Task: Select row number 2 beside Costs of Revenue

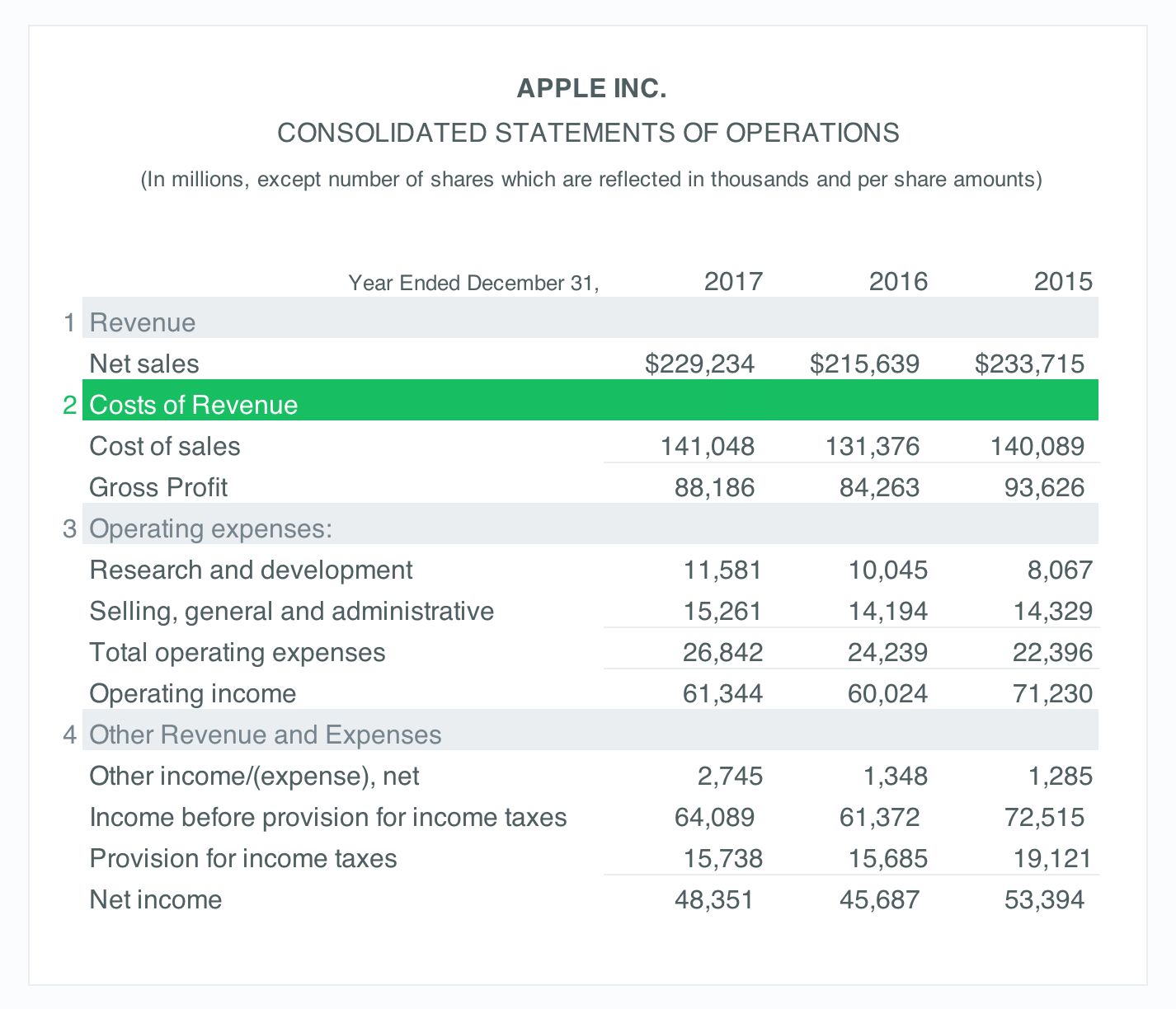Action: point(69,405)
